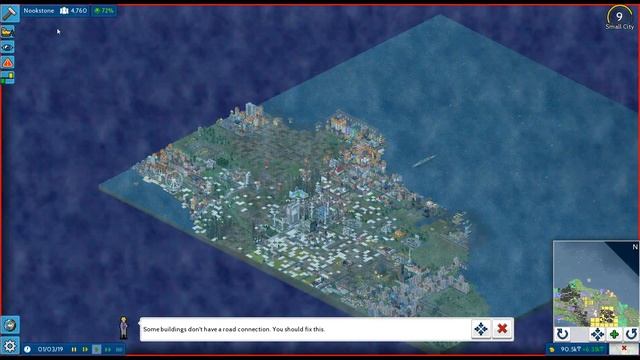
Task: Click the date 01/03/19
Action: tap(50, 349)
